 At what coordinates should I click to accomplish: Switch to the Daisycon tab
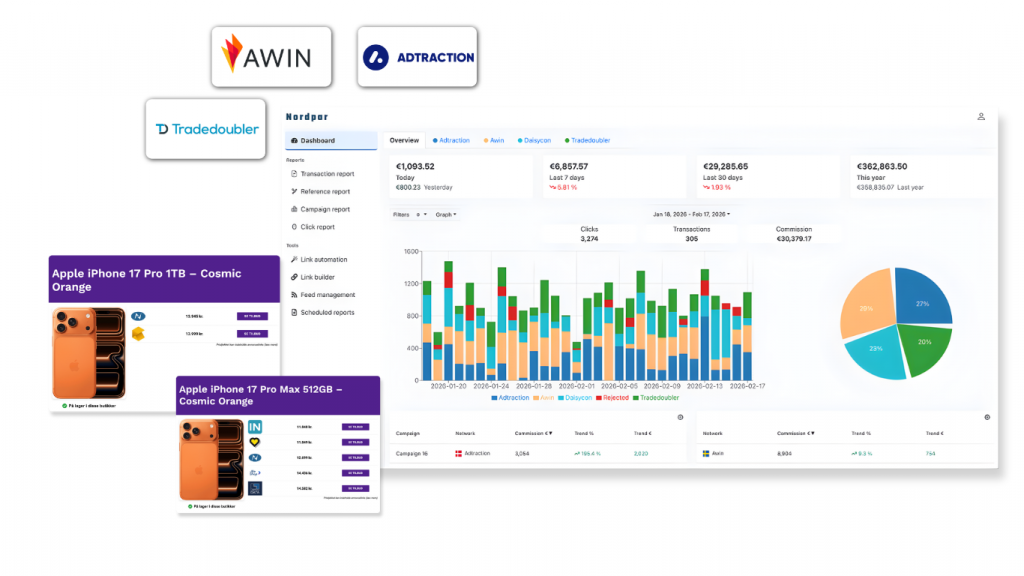[x=536, y=141]
